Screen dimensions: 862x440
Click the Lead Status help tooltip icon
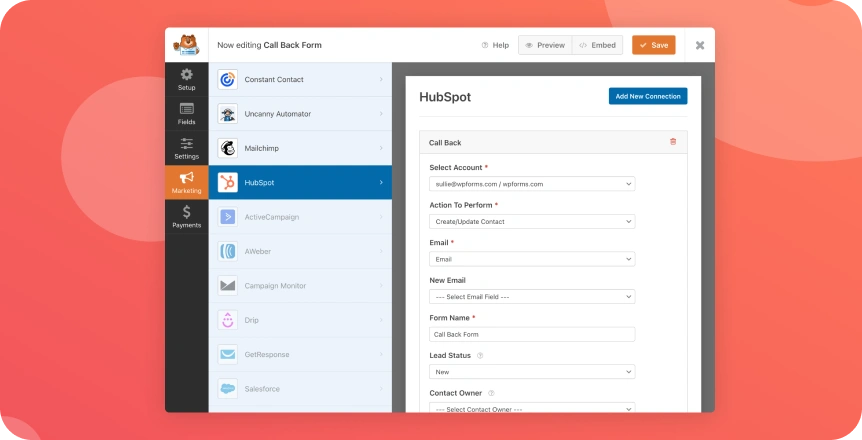[480, 356]
